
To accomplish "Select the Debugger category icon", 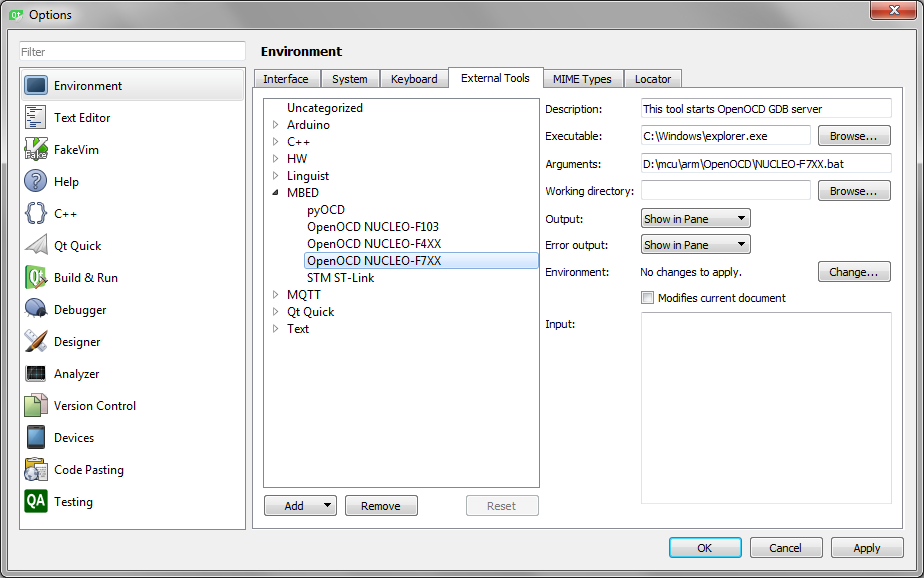I will pos(34,309).
